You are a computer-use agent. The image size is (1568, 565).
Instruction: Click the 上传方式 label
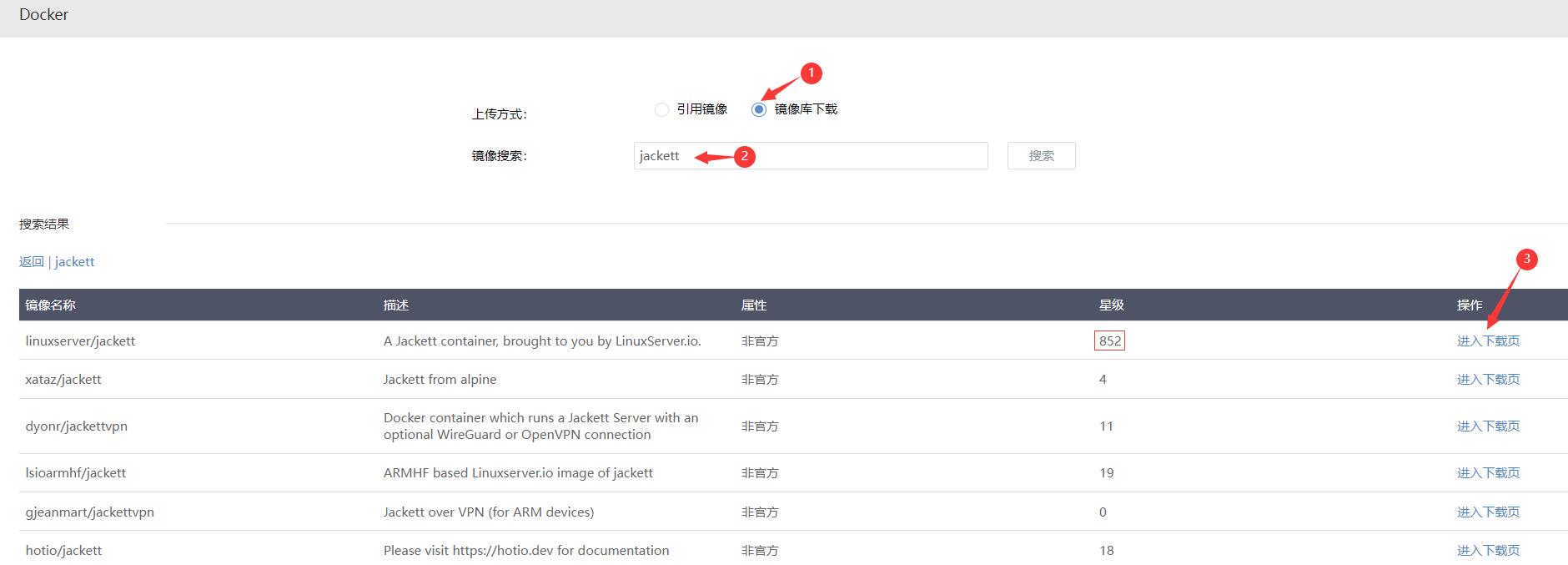point(500,114)
